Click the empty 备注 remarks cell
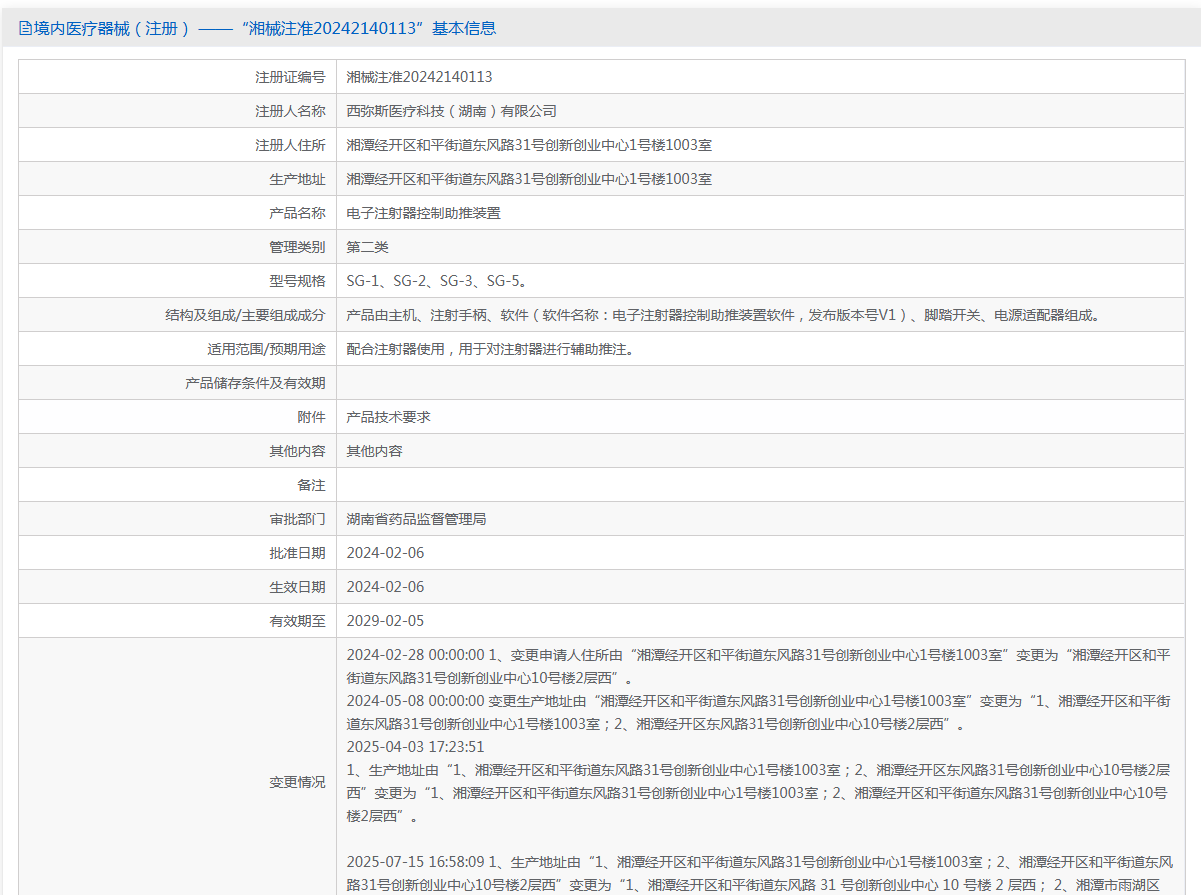The width and height of the screenshot is (1201, 895). 759,485
